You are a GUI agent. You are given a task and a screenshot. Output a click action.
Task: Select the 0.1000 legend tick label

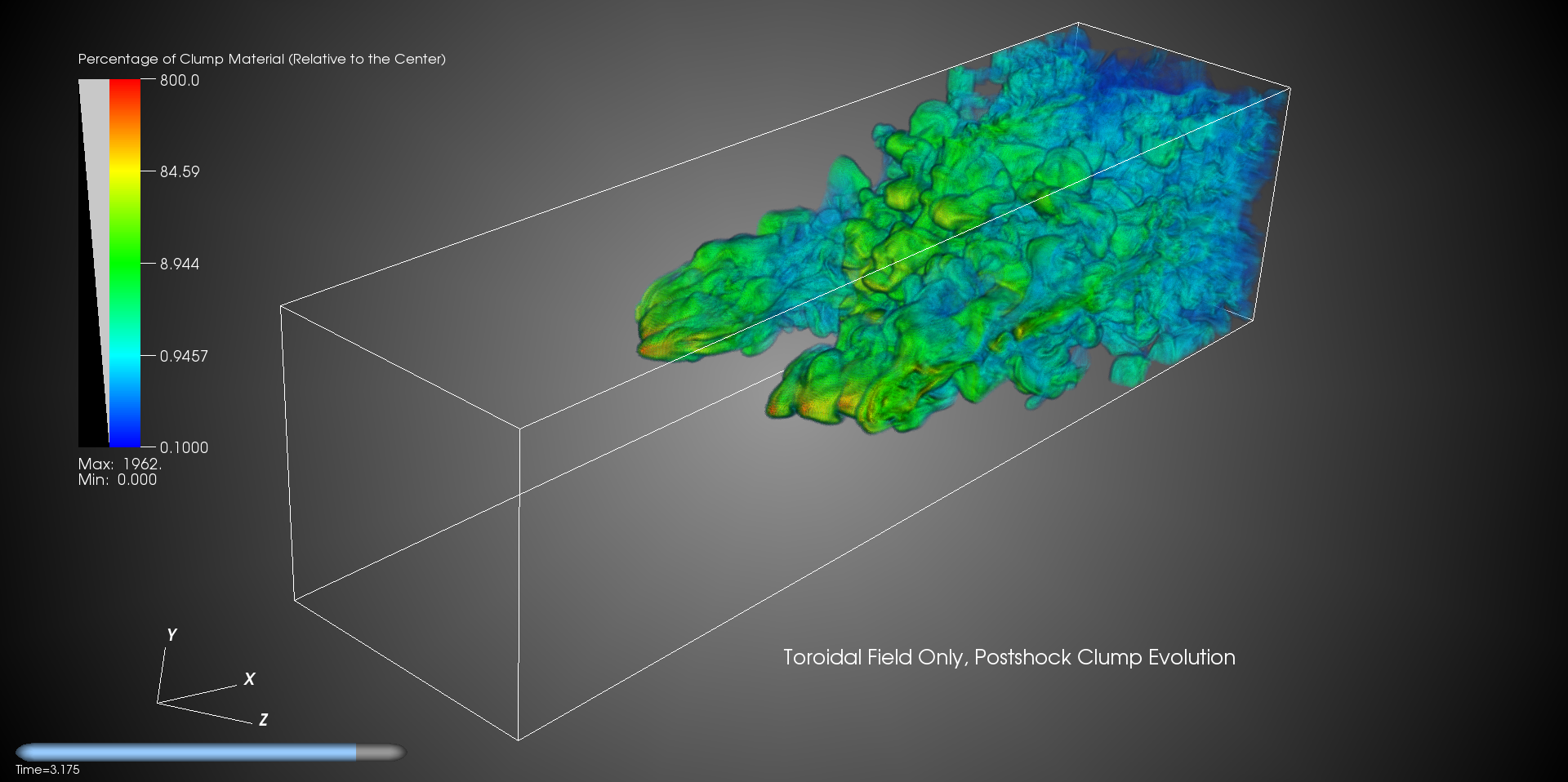[x=183, y=447]
